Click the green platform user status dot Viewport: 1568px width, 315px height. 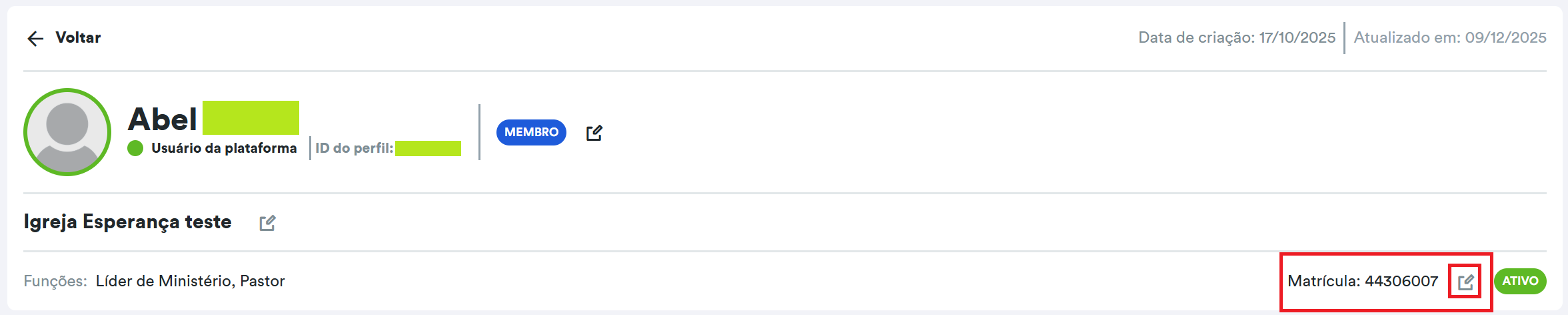pyautogui.click(x=135, y=148)
